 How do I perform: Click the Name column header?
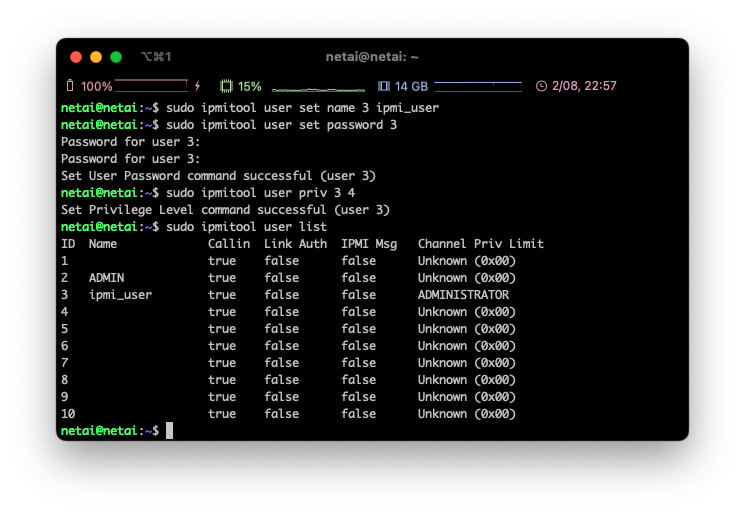tap(103, 244)
